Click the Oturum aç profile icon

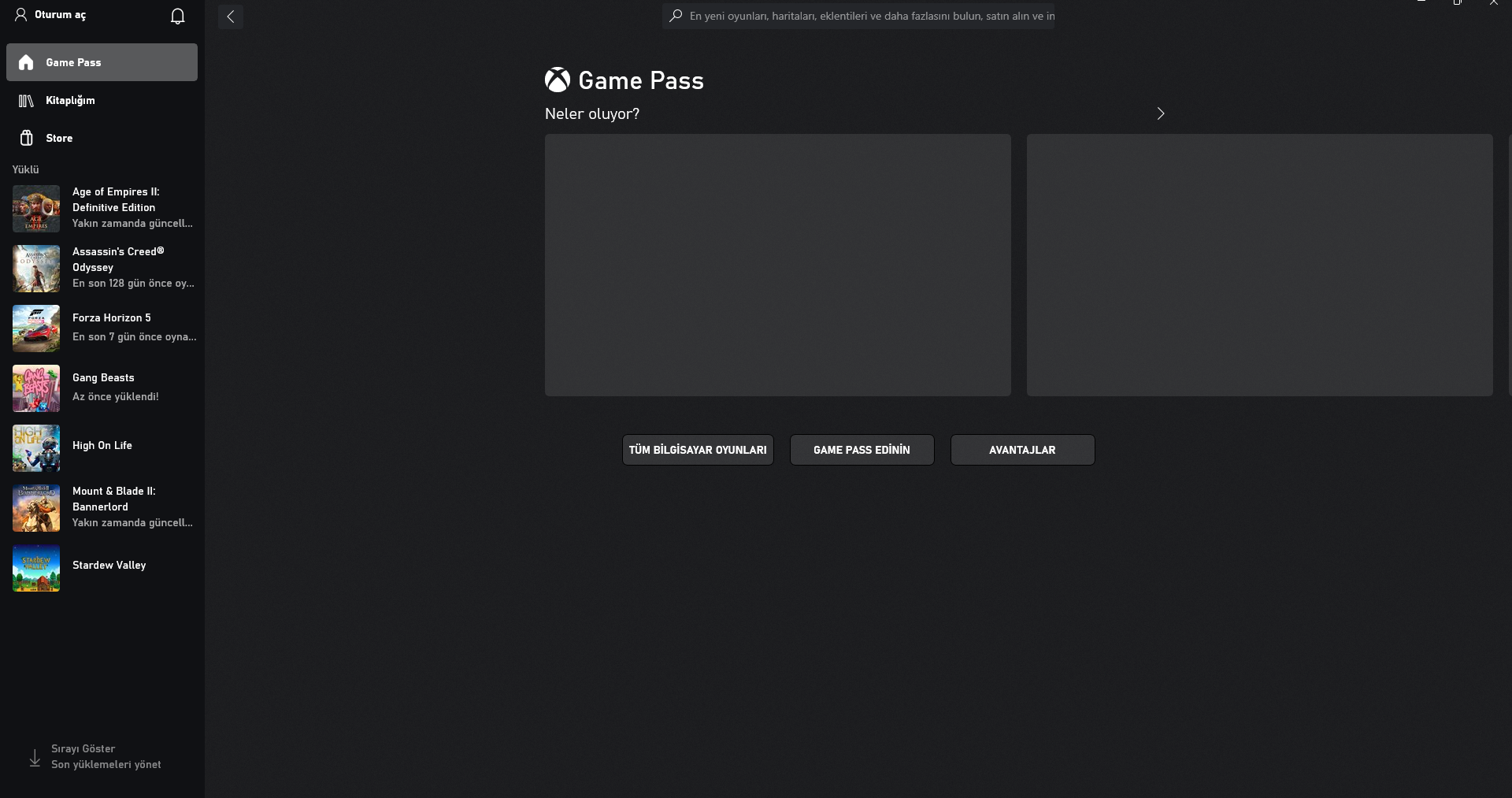coord(21,15)
